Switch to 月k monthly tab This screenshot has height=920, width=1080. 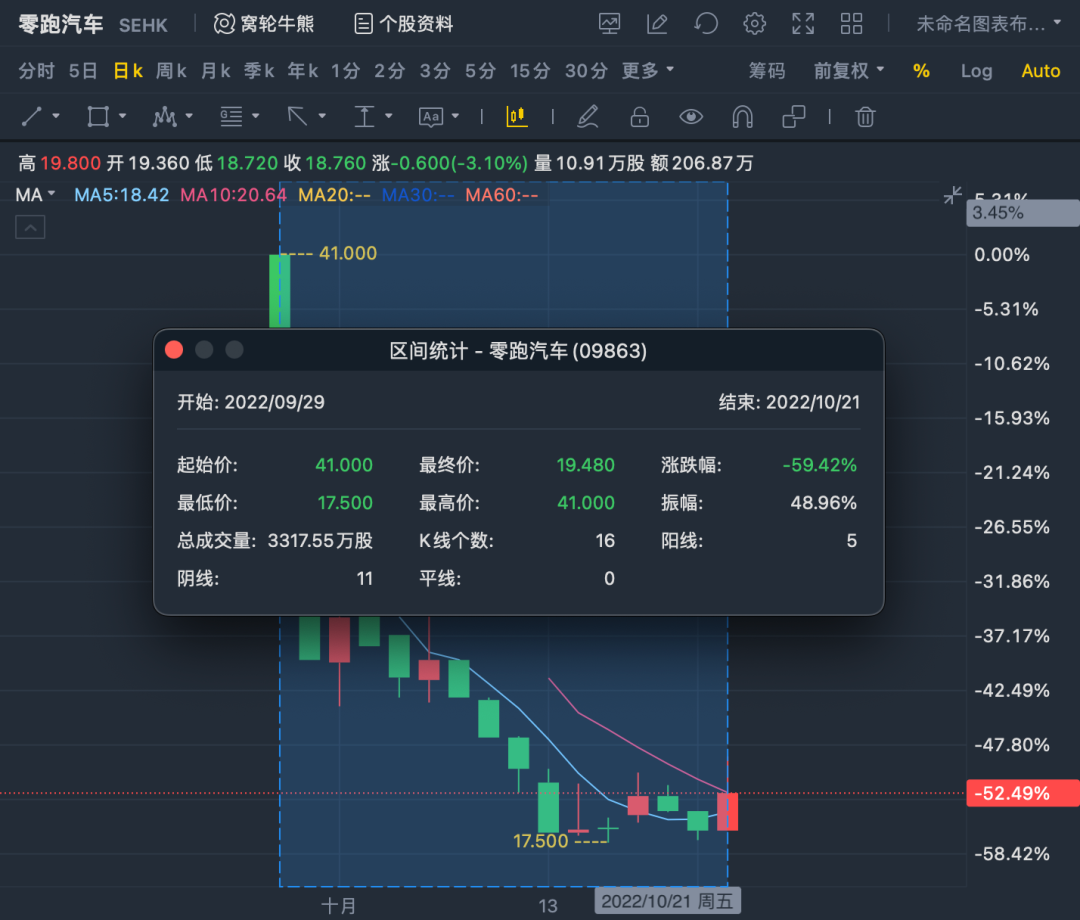(216, 70)
